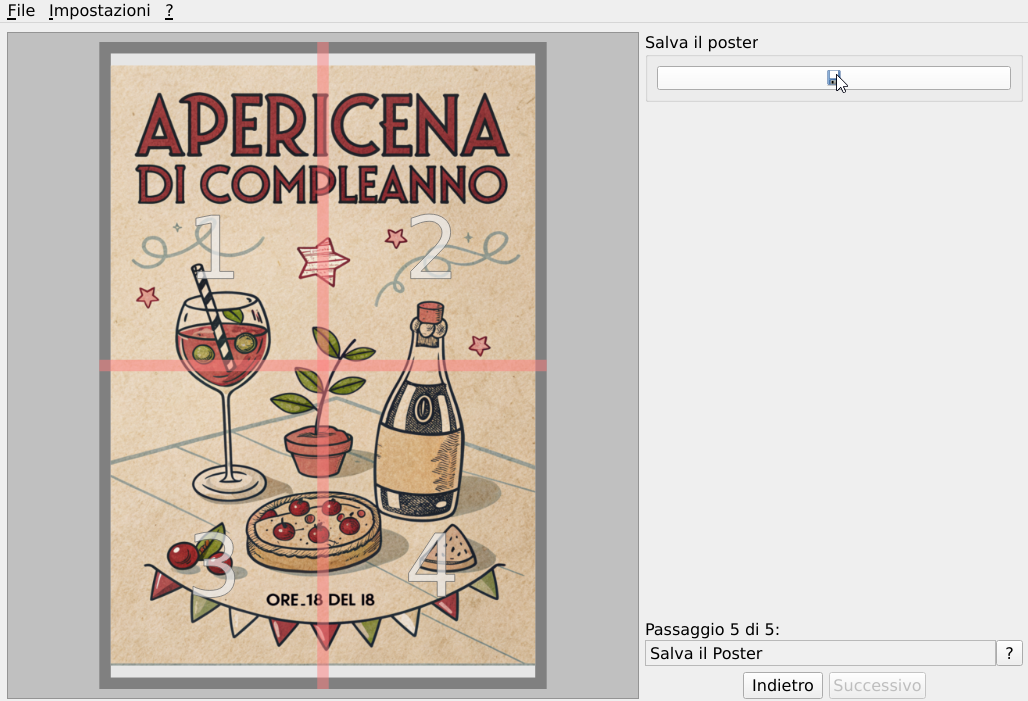Click page number 4 in the preview
Viewport: 1028px width, 701px height.
431,565
